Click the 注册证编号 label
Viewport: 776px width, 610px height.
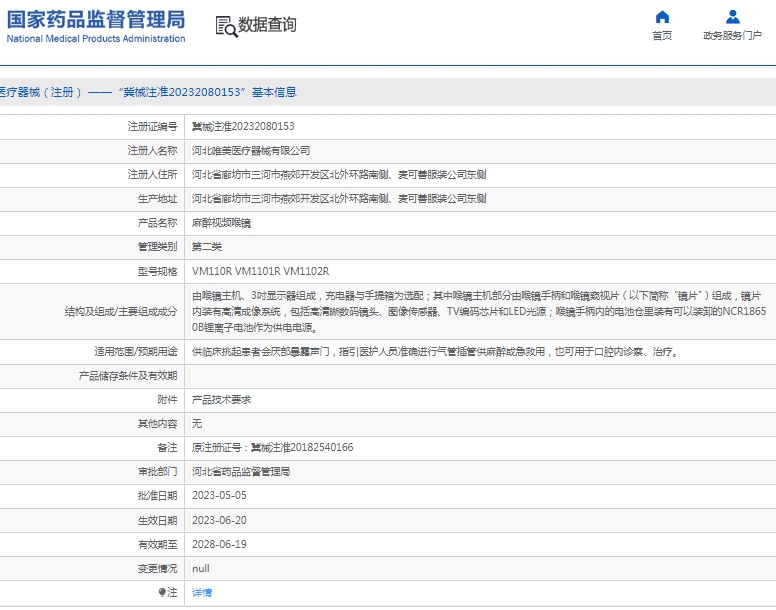pos(152,127)
